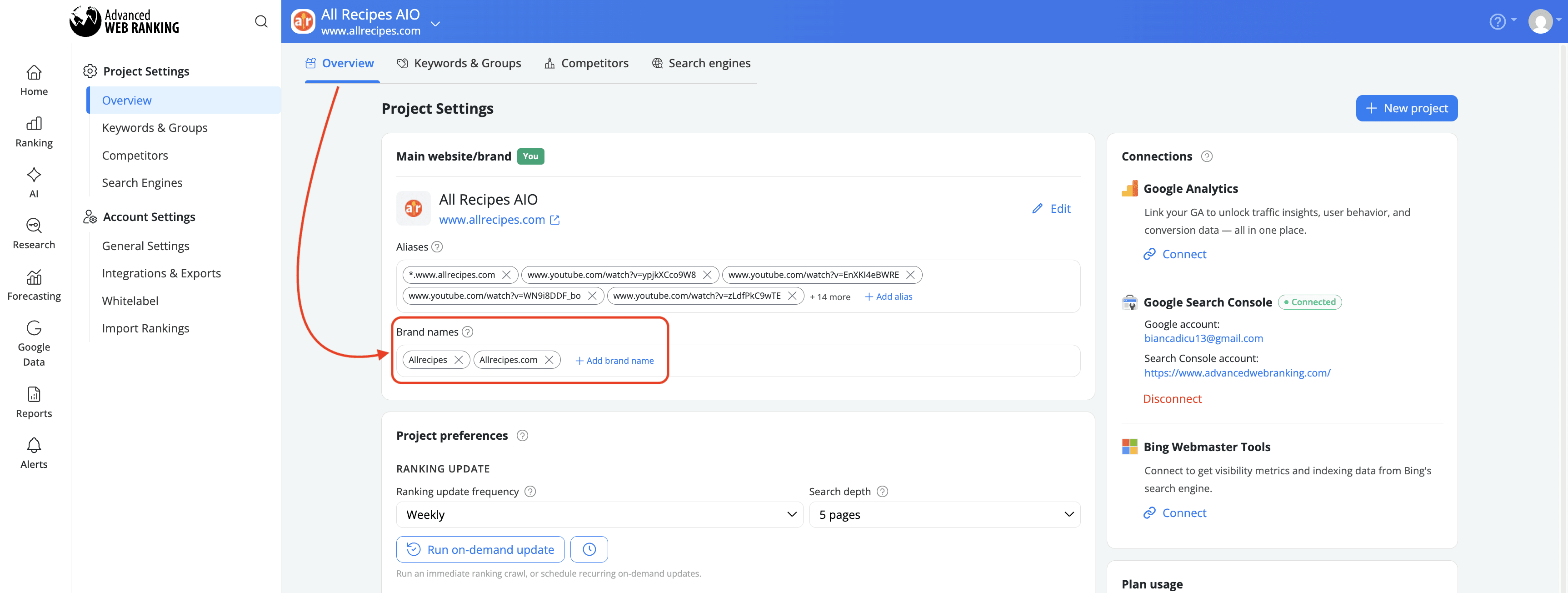Viewport: 1568px width, 593px height.
Task: Click the Account Settings sidebar heading
Action: pos(140,217)
